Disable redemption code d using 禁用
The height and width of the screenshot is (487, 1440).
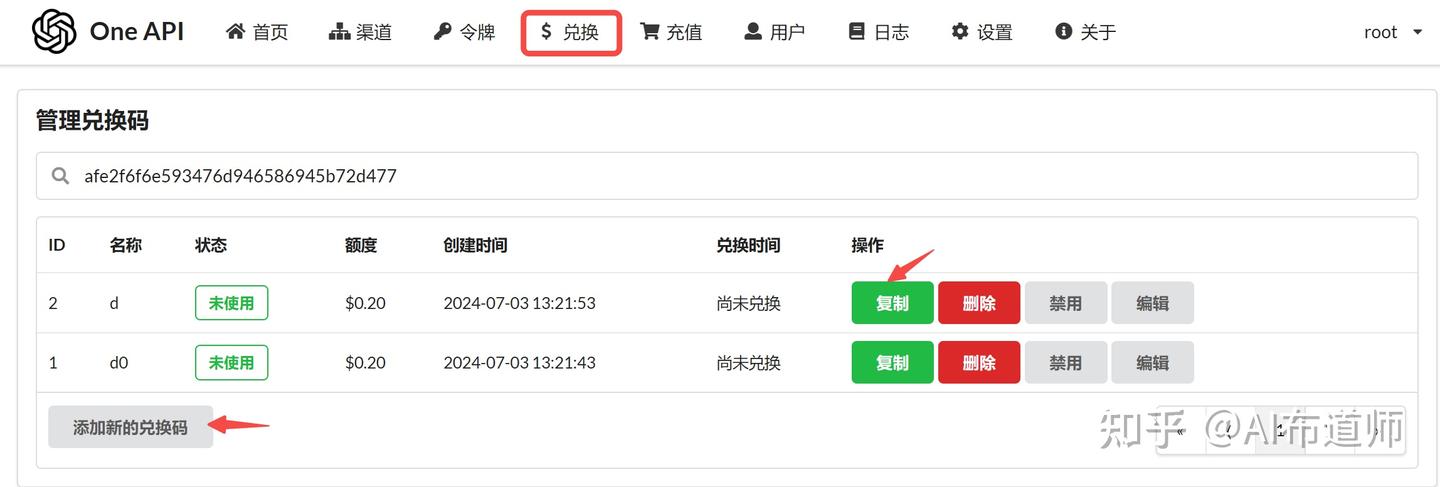pyautogui.click(x=1065, y=303)
